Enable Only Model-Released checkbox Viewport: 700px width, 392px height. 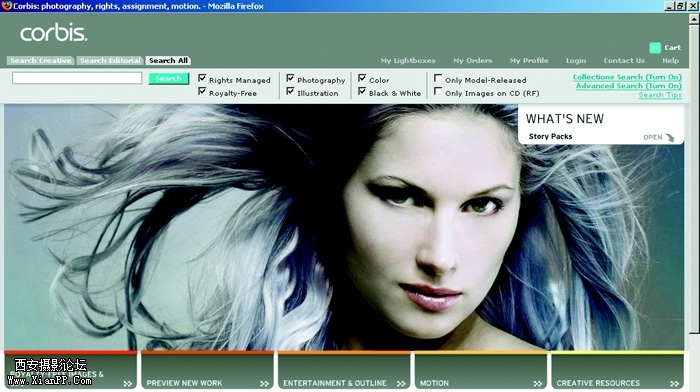pyautogui.click(x=438, y=79)
